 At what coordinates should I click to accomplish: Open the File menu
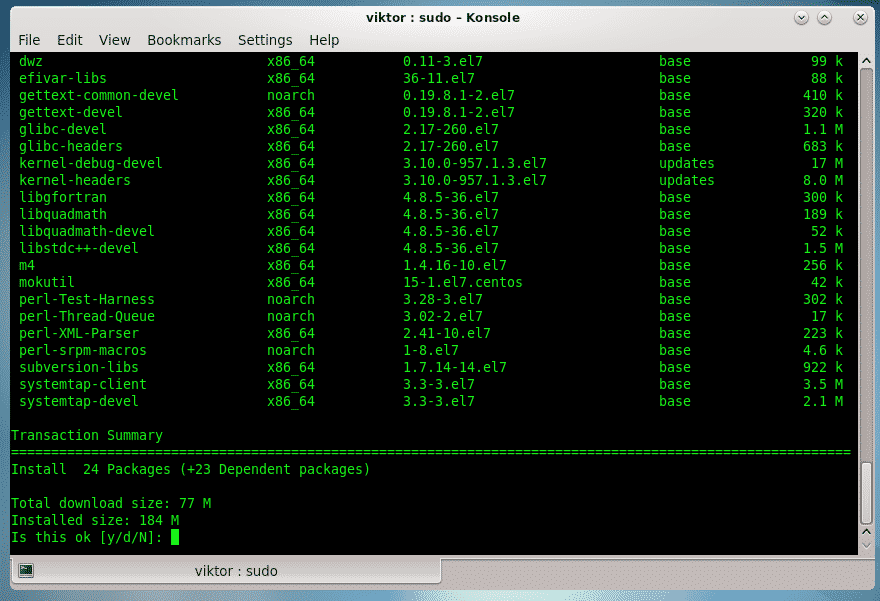pos(29,40)
